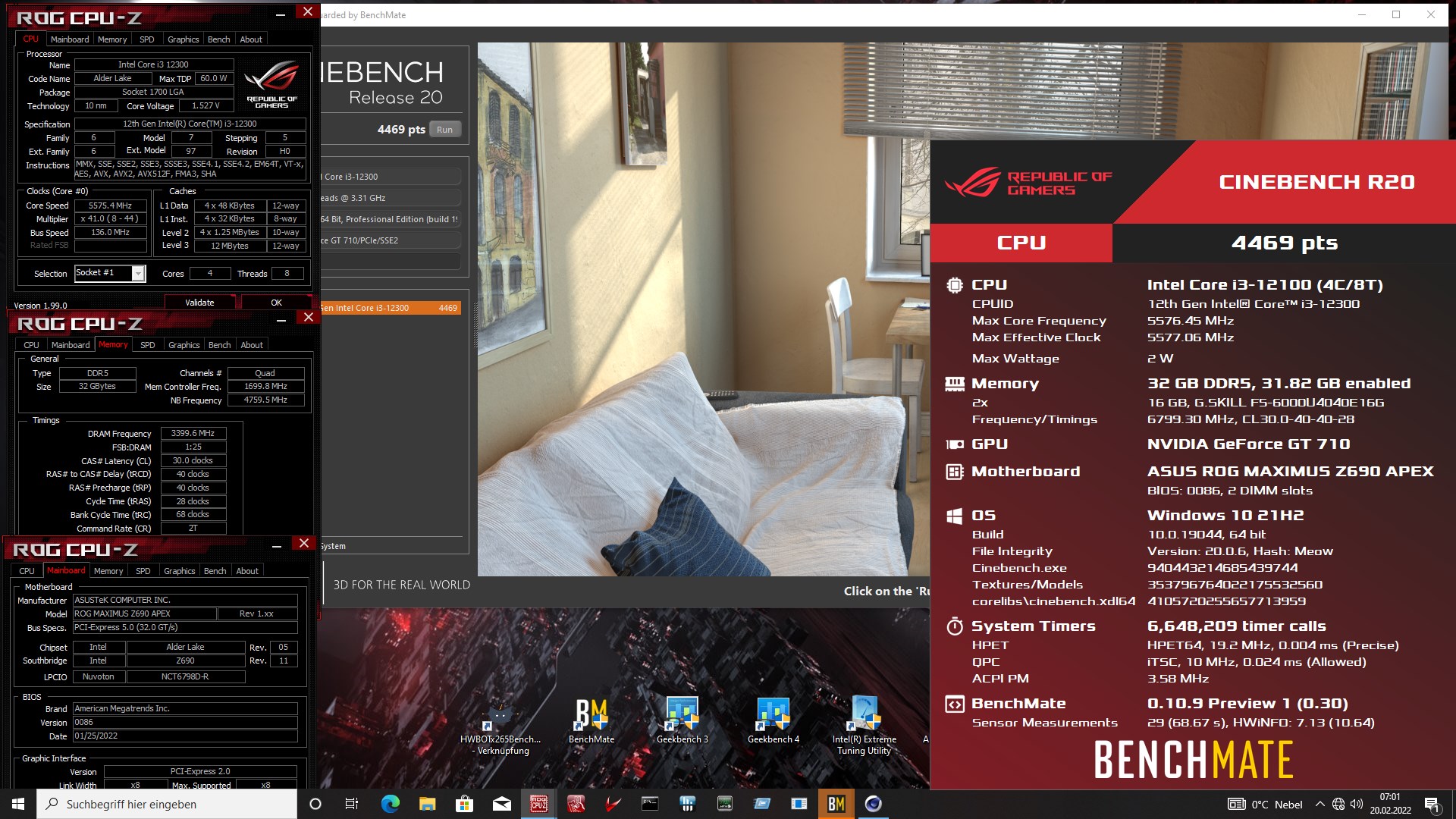
Task: Click the CINEBENCH R20 heading in BenchMate panel
Action: 1316,182
